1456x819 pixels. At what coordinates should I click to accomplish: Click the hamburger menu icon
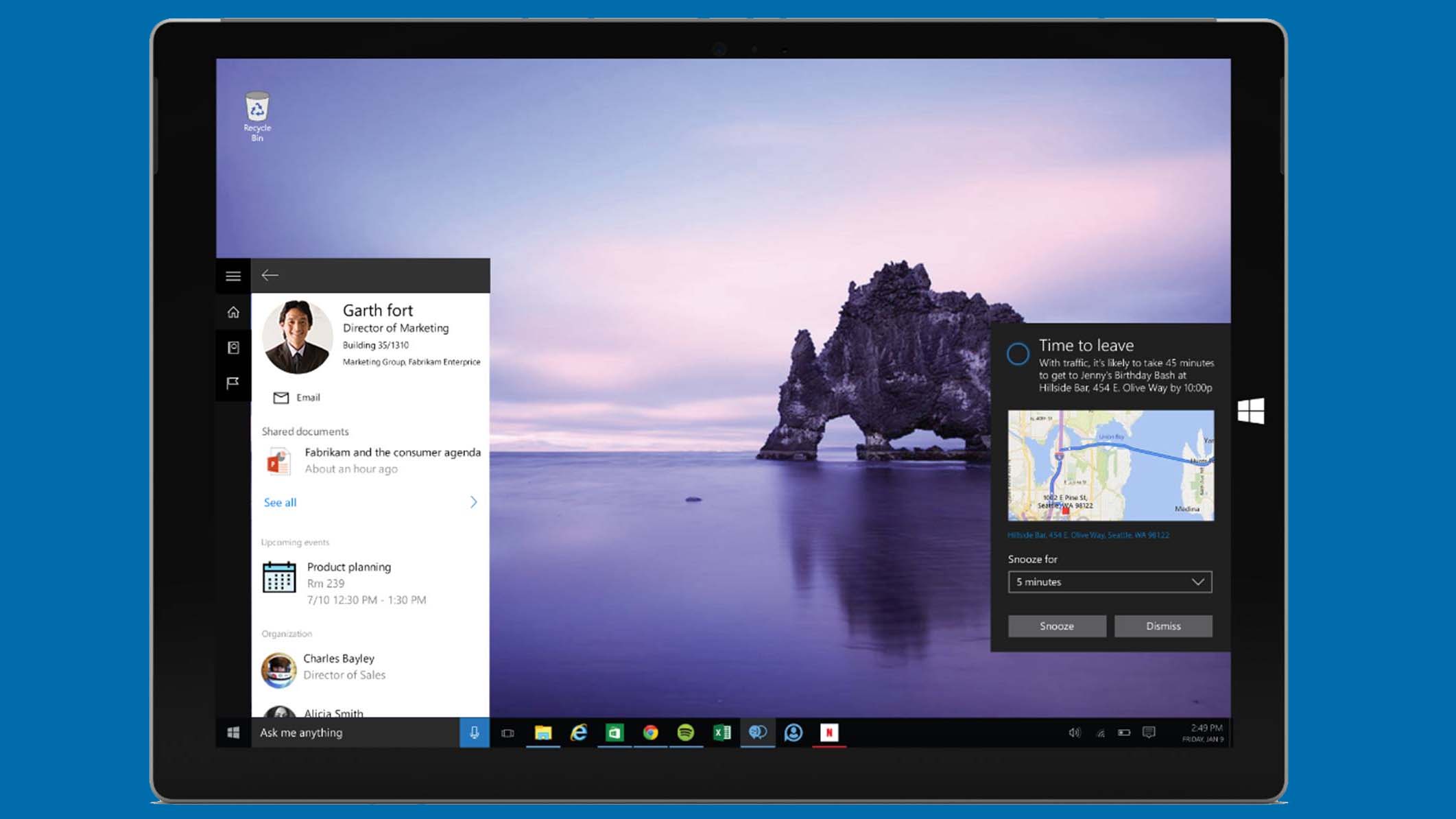233,276
